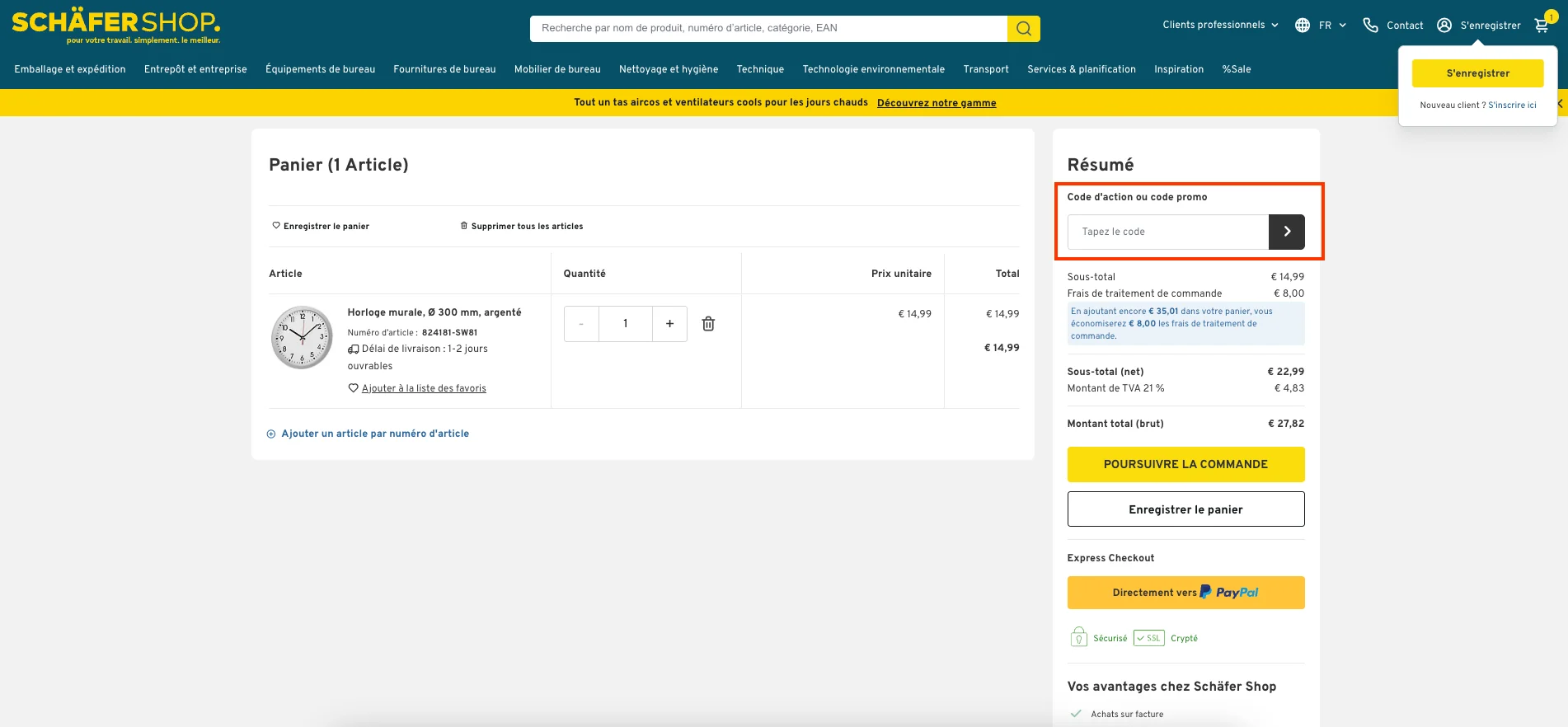The height and width of the screenshot is (727, 1568).
Task: Submit promo code with arrow button
Action: tap(1286, 232)
